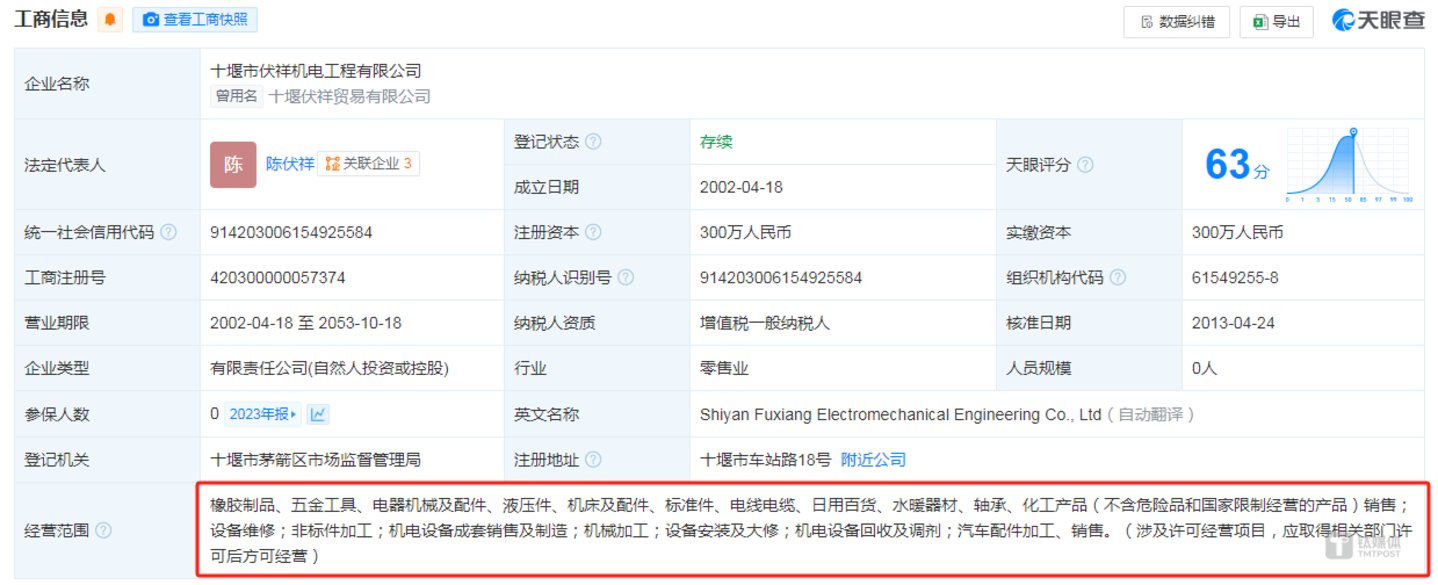
Task: Open the 查看工商快照 snapshot button
Action: point(195,20)
